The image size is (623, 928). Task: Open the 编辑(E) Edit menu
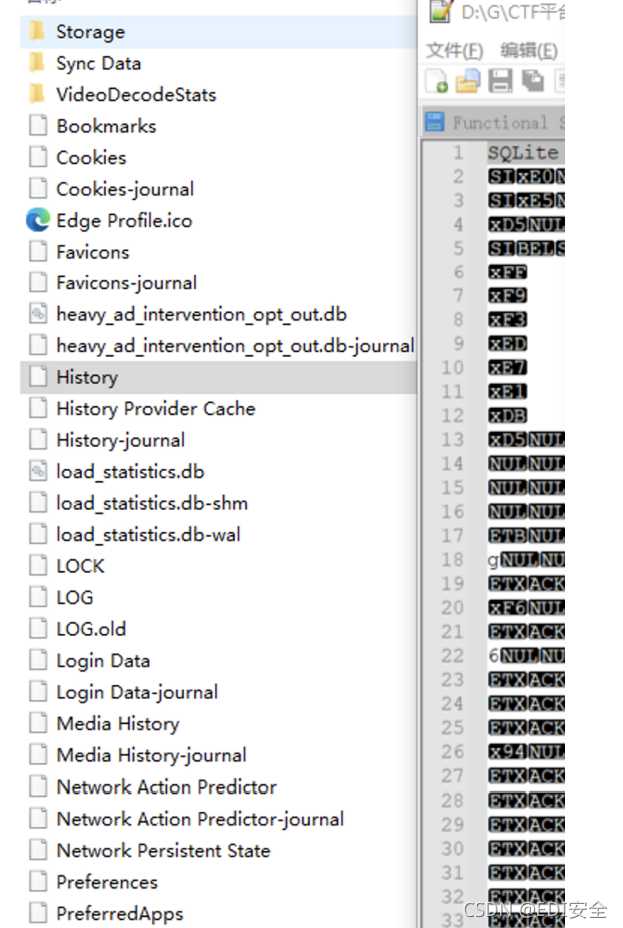(x=529, y=50)
